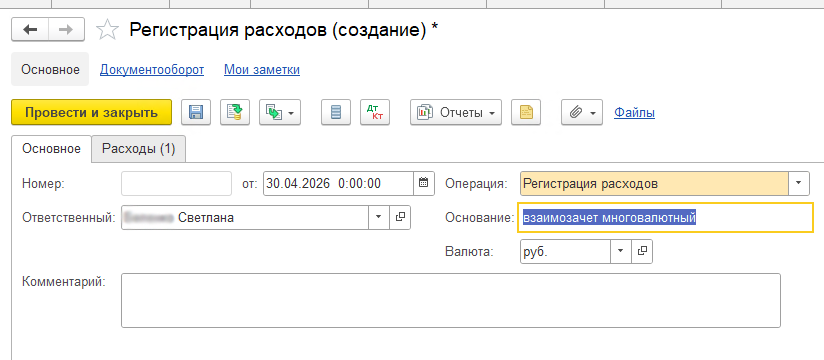Screen dimensions: 824x360
Task: Go back with the left arrow button
Action: (x=30, y=30)
